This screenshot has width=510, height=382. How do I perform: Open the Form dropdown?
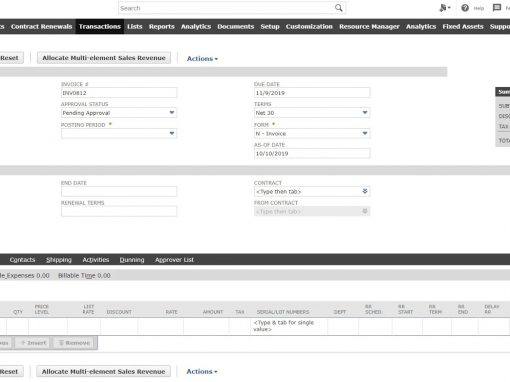pyautogui.click(x=312, y=133)
